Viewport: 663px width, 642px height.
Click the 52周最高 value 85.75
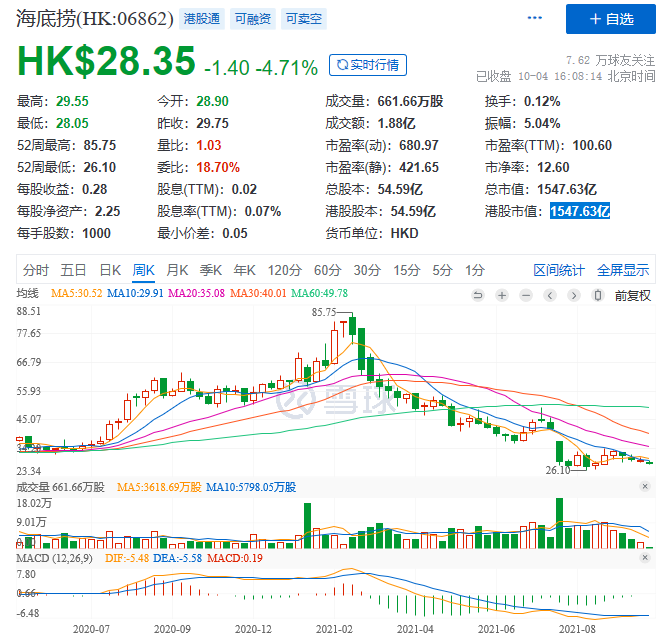point(99,145)
